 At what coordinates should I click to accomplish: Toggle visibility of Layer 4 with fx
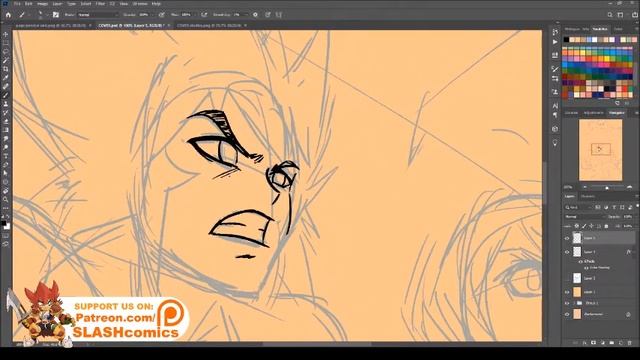pos(567,252)
